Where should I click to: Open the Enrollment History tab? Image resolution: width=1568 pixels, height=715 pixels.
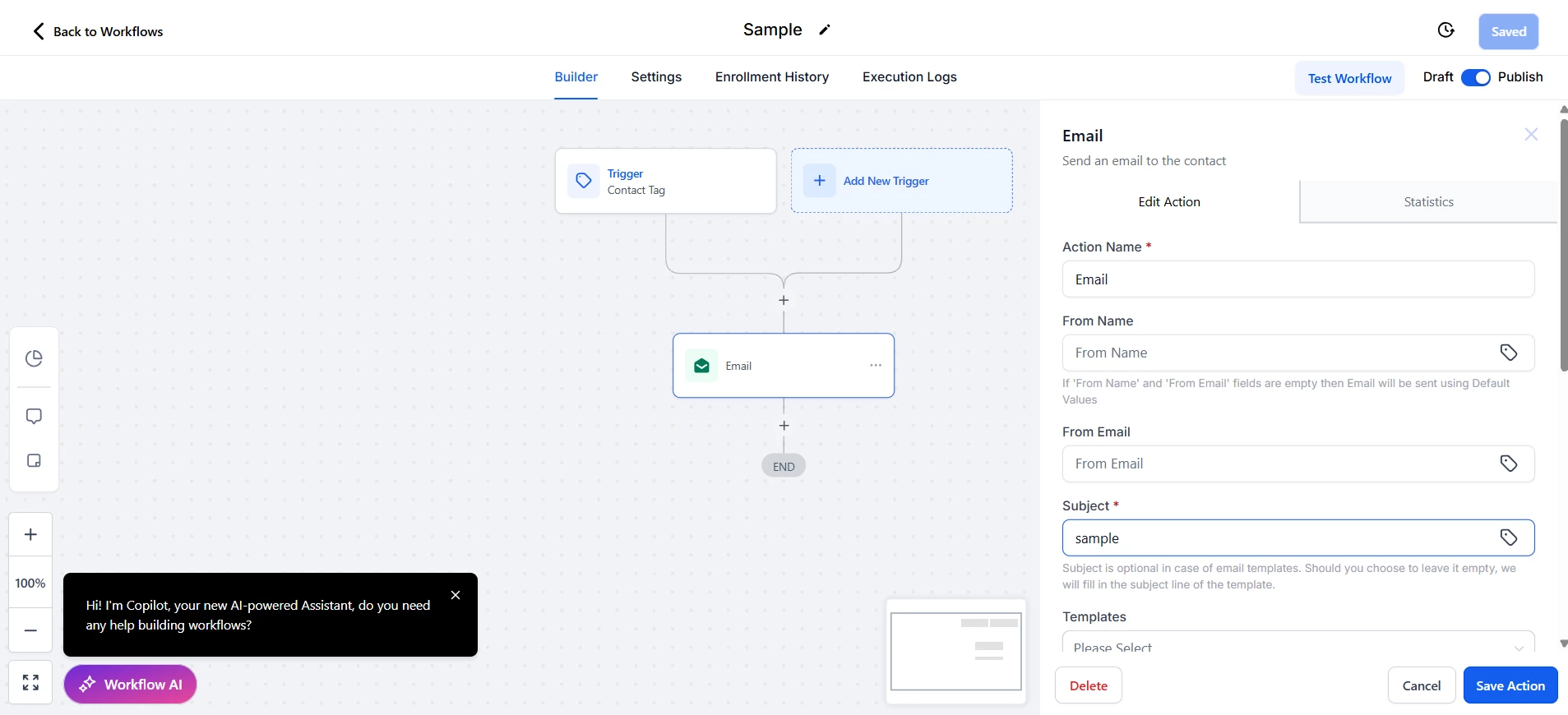pyautogui.click(x=772, y=76)
